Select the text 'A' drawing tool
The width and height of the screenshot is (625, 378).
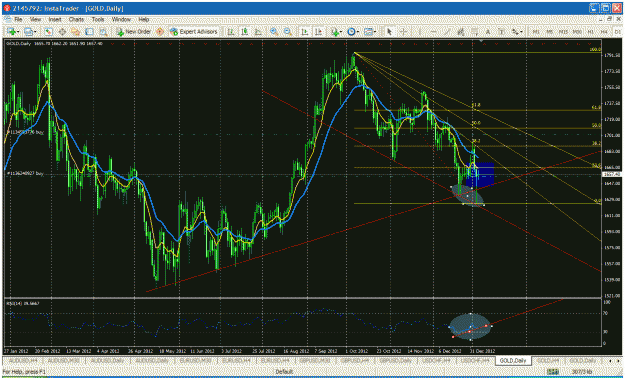pos(488,32)
